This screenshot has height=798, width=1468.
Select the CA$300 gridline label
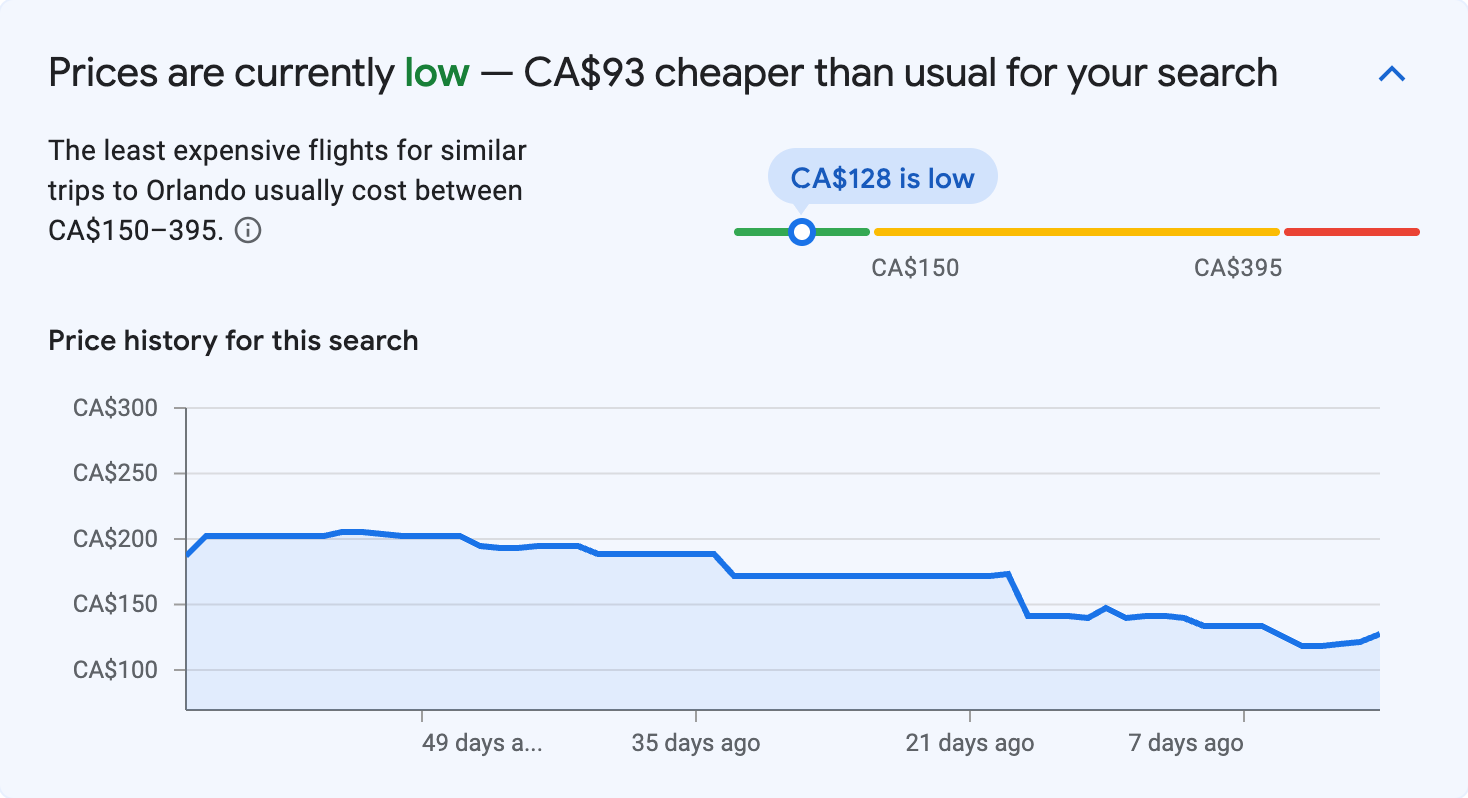click(x=117, y=407)
